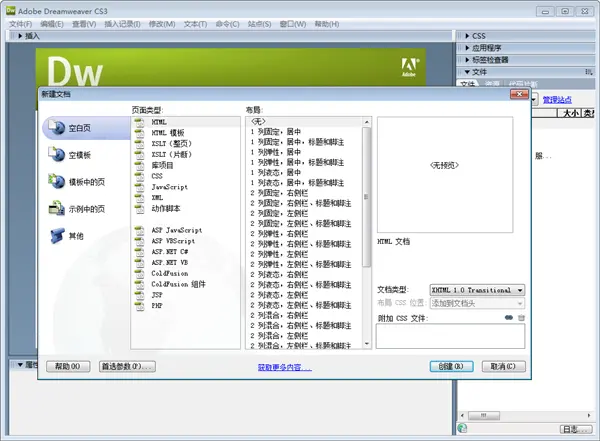Select the 示例中的页 category icon
Viewport: 600px width, 441px height.
tap(57, 208)
